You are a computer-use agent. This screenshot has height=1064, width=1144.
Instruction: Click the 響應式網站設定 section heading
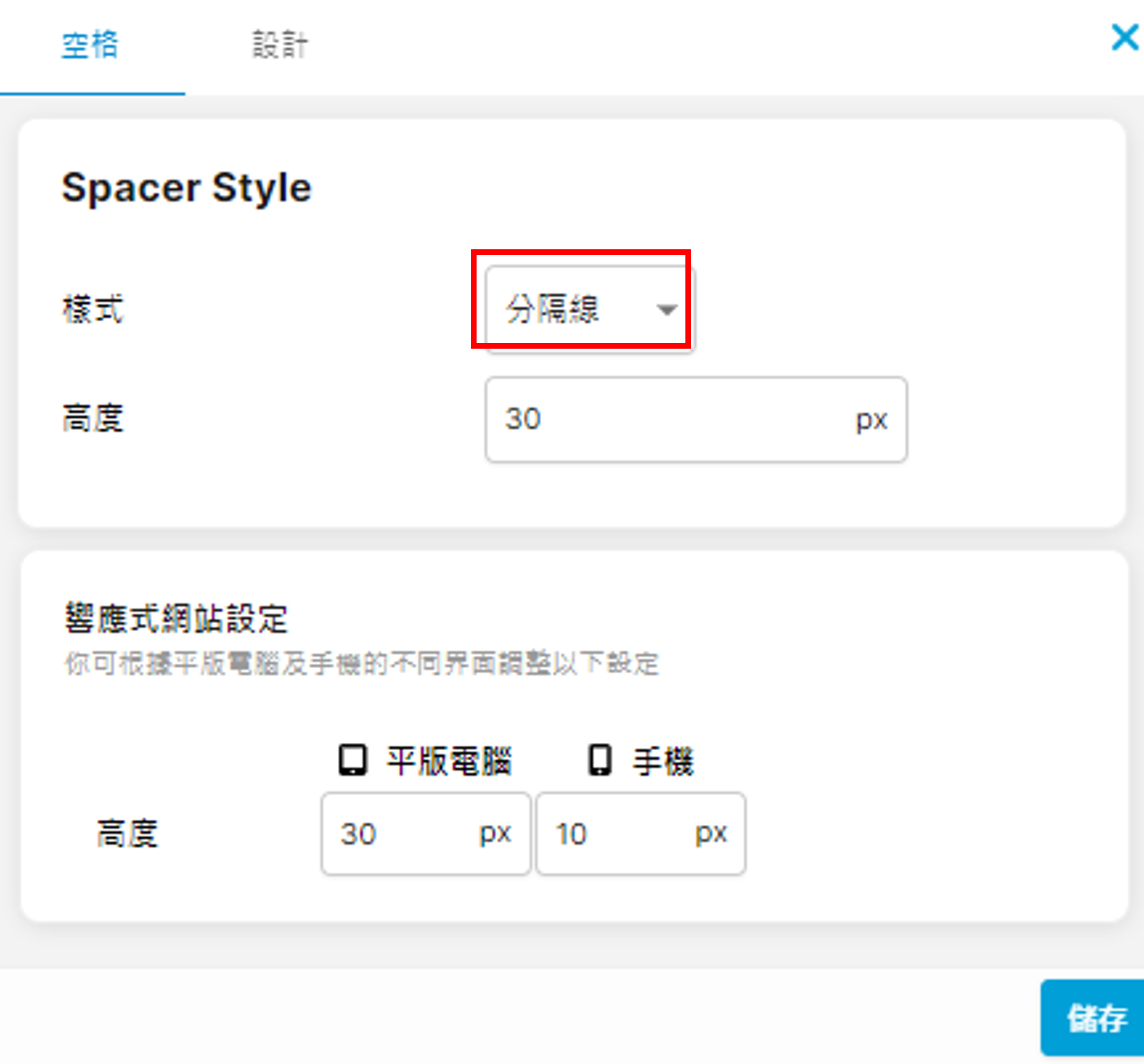click(x=176, y=619)
